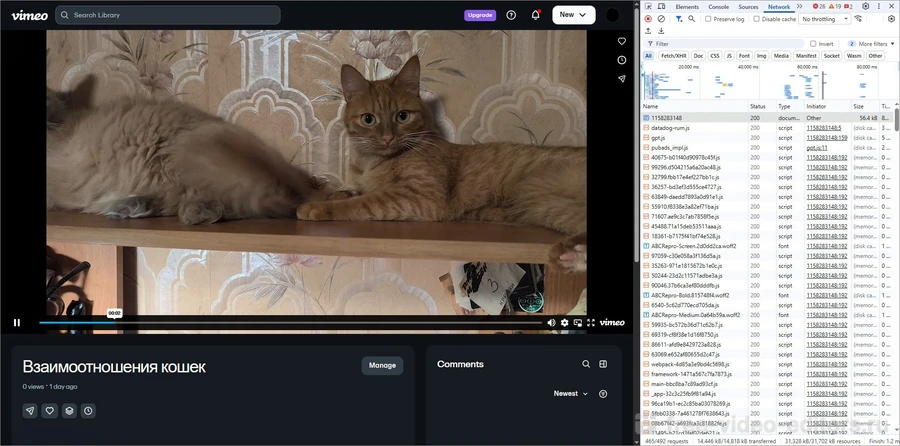Image resolution: width=900 pixels, height=446 pixels.
Task: Open player settings gear
Action: coord(564,323)
